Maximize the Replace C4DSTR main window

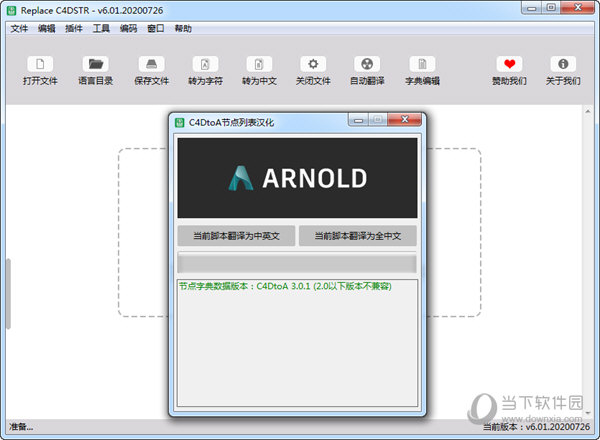551,8
